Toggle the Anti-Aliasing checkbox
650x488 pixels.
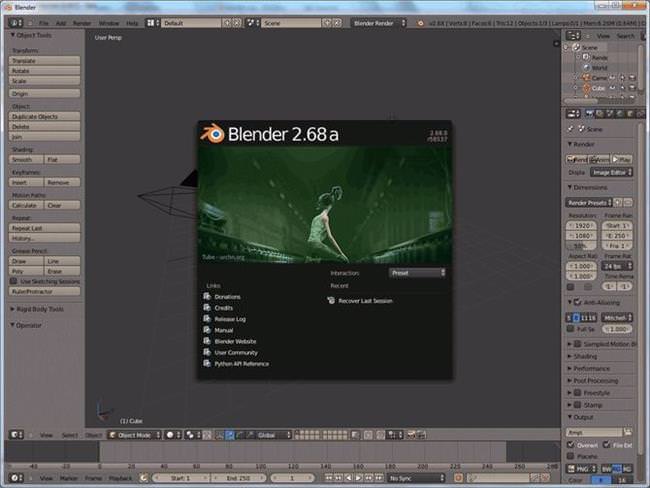(x=577, y=302)
